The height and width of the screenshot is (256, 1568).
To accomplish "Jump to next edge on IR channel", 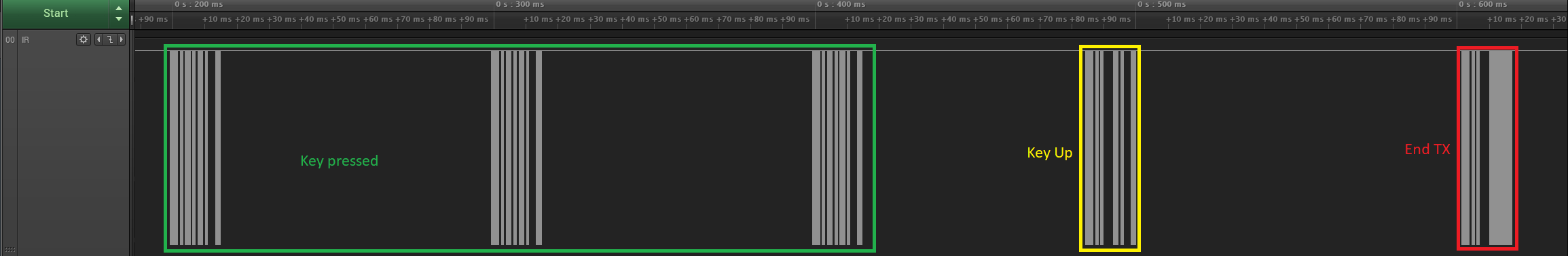I will [122, 39].
